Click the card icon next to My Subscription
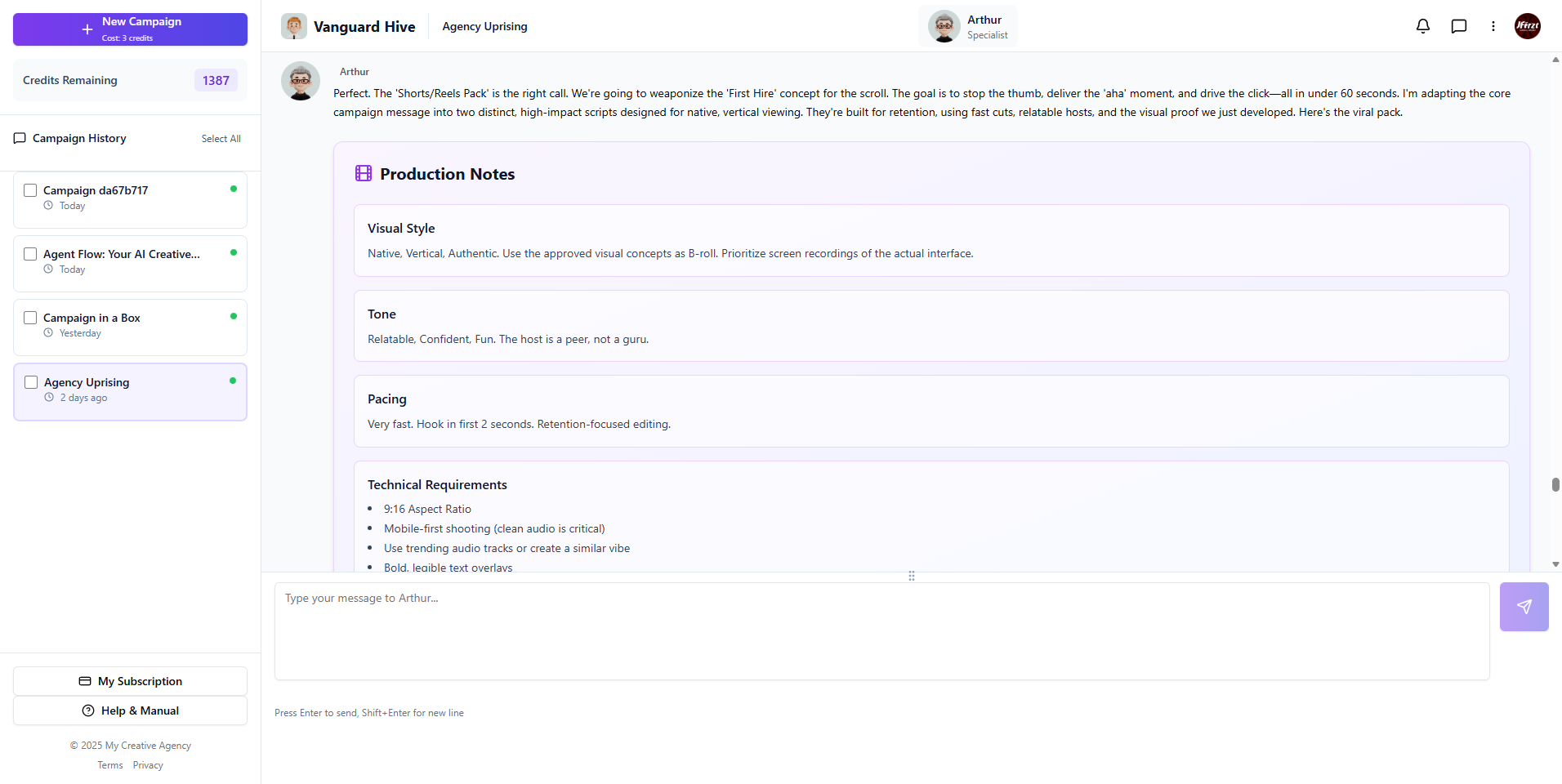This screenshot has height=784, width=1562. [x=85, y=681]
